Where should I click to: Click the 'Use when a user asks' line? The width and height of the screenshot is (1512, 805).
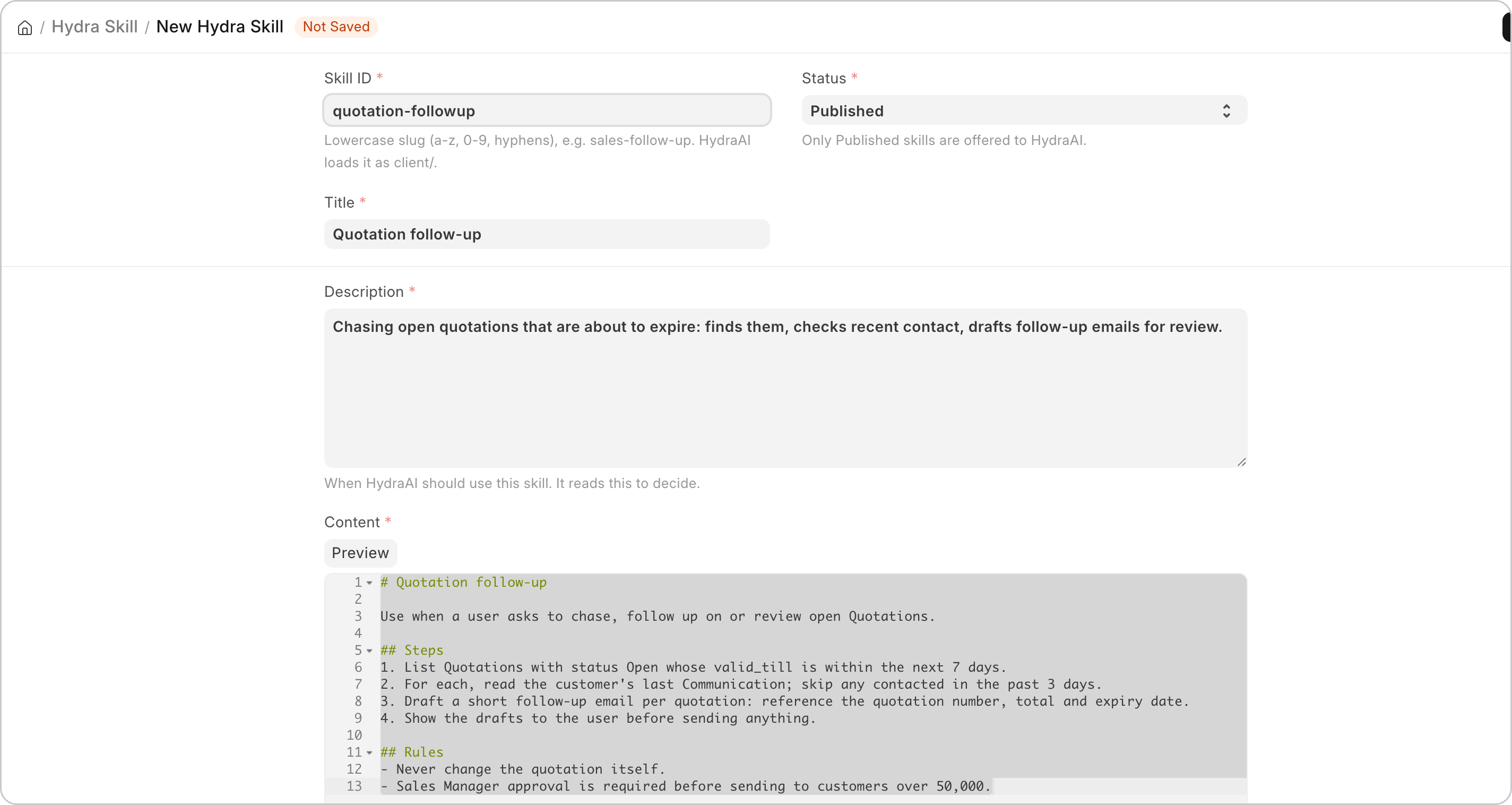point(658,616)
